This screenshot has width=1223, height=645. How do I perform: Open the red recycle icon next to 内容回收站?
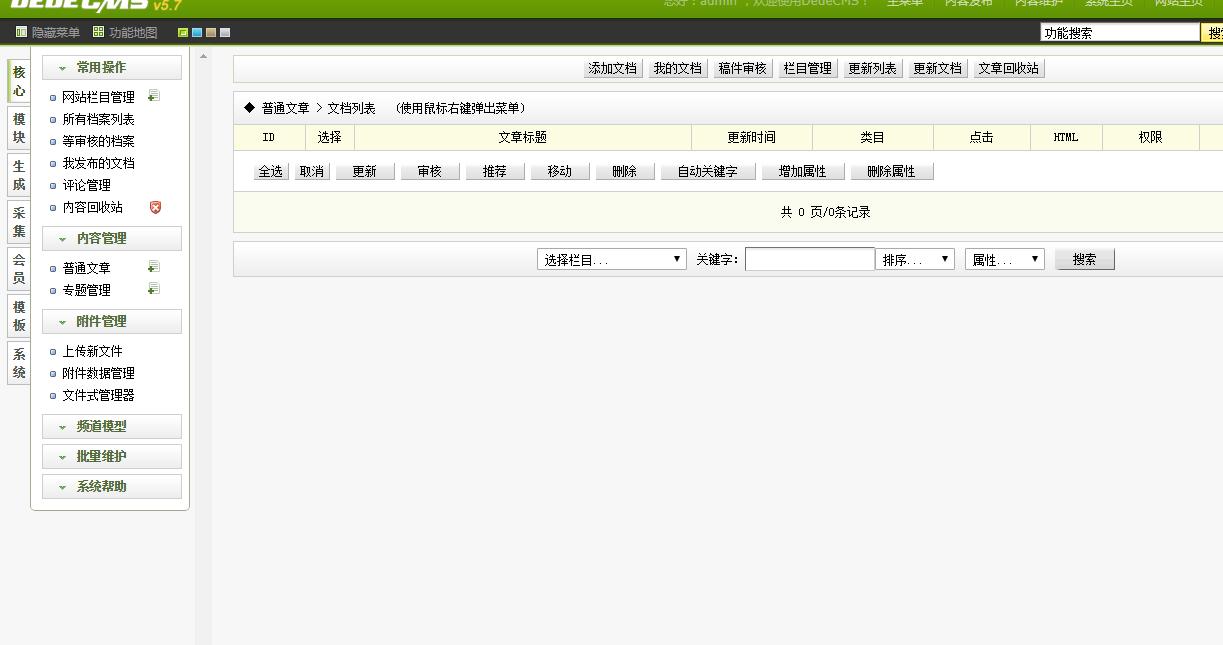[155, 207]
